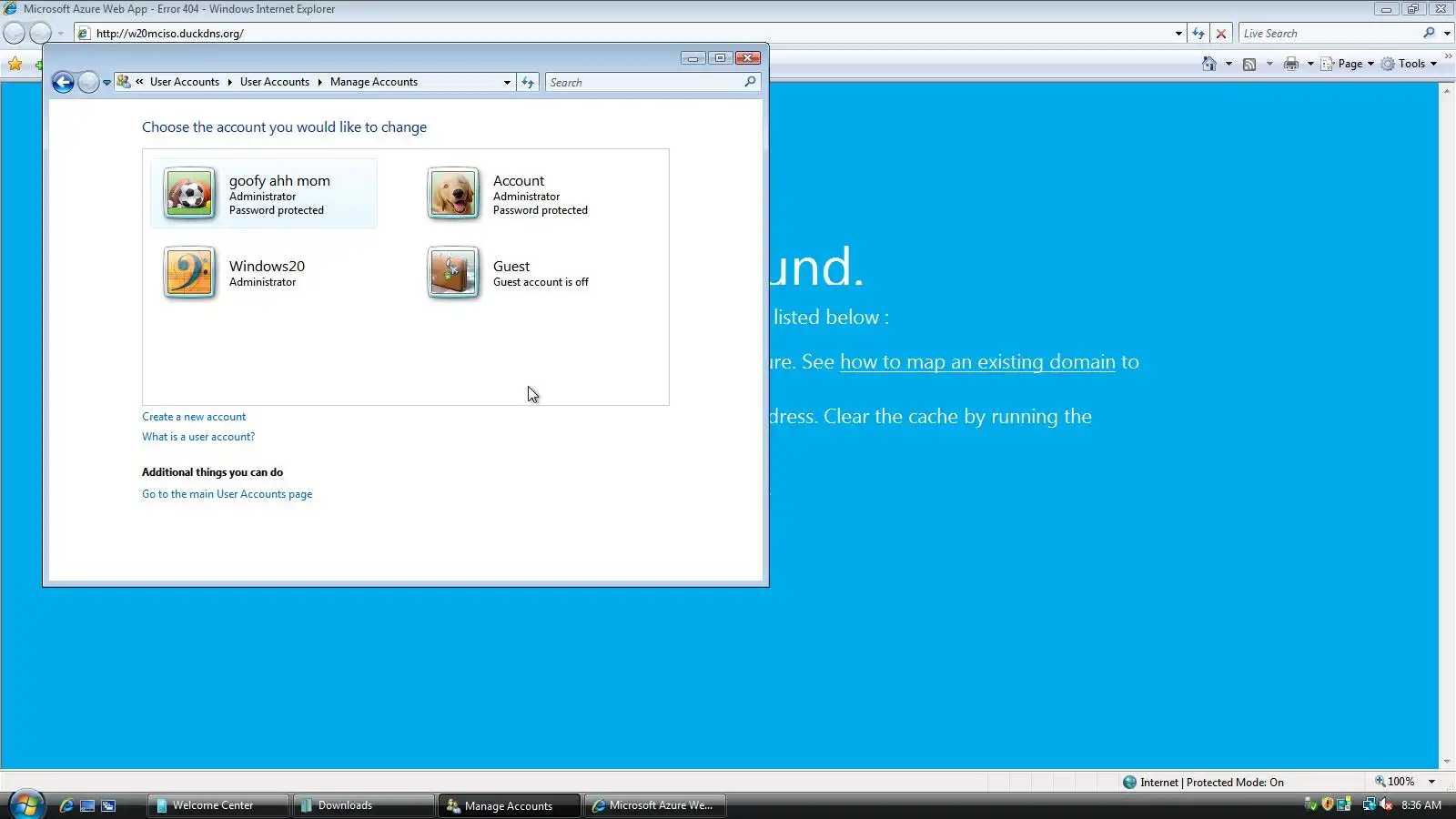Open the Live Search options dropdown
Image resolution: width=1456 pixels, height=819 pixels.
[x=1447, y=34]
